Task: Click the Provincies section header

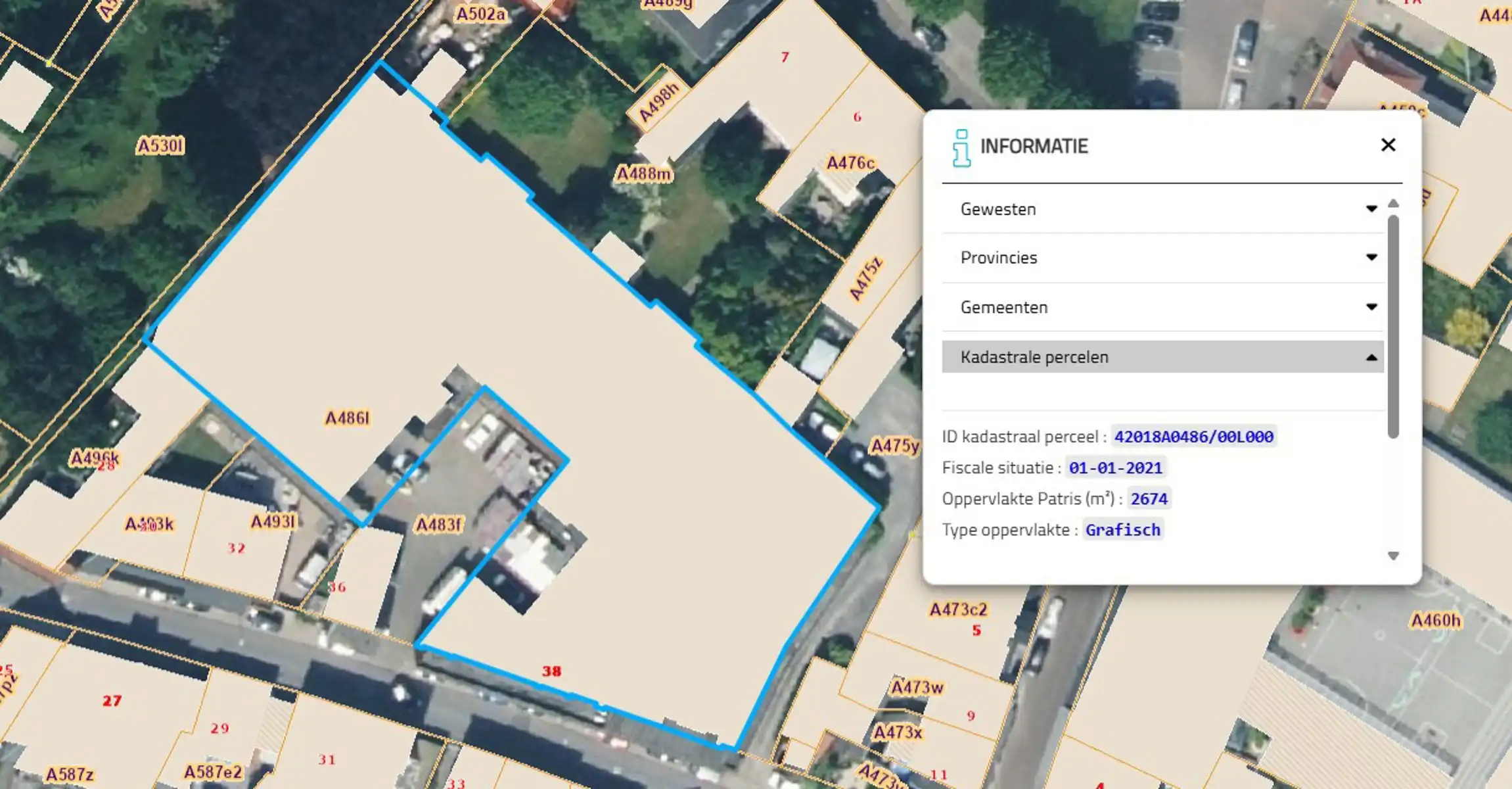Action: (998, 257)
